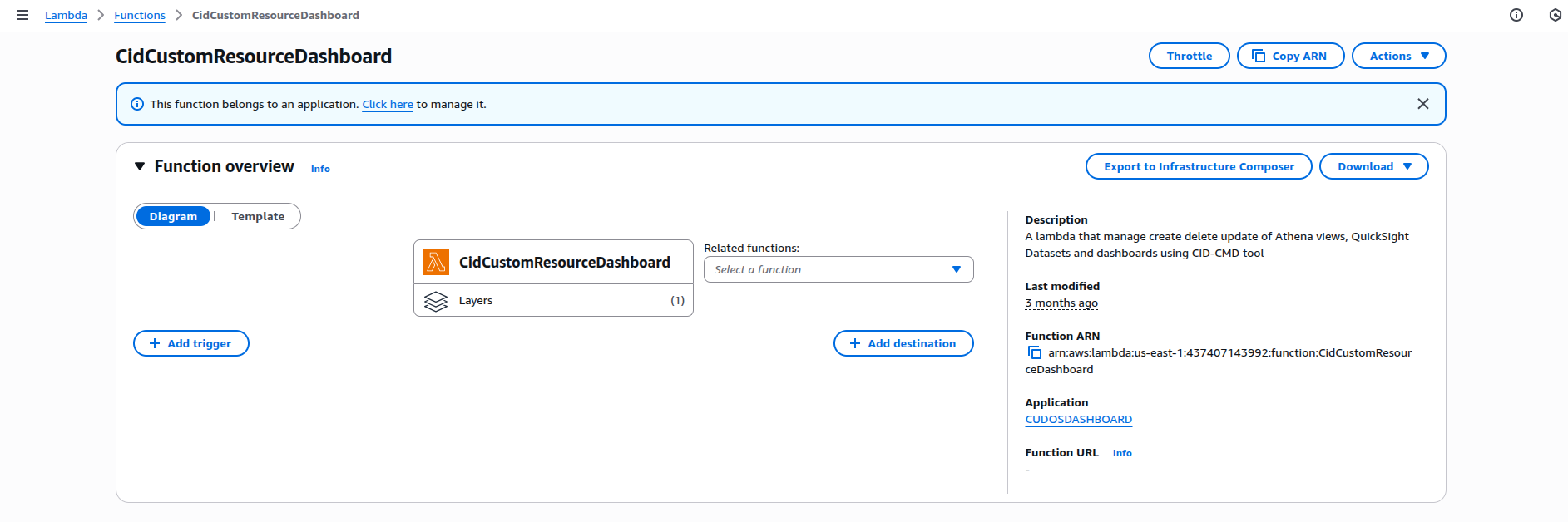Screen dimensions: 1568x522
Task: Click the layers count (1)
Action: tap(678, 301)
